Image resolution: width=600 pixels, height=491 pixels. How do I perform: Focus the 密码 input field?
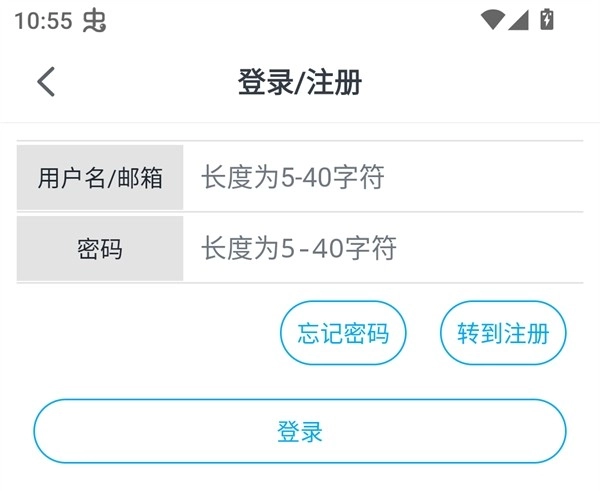383,248
